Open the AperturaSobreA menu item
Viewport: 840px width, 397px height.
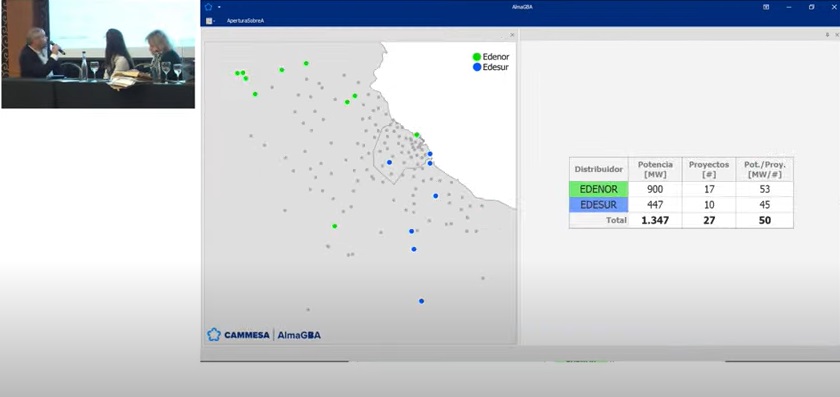click(x=245, y=21)
